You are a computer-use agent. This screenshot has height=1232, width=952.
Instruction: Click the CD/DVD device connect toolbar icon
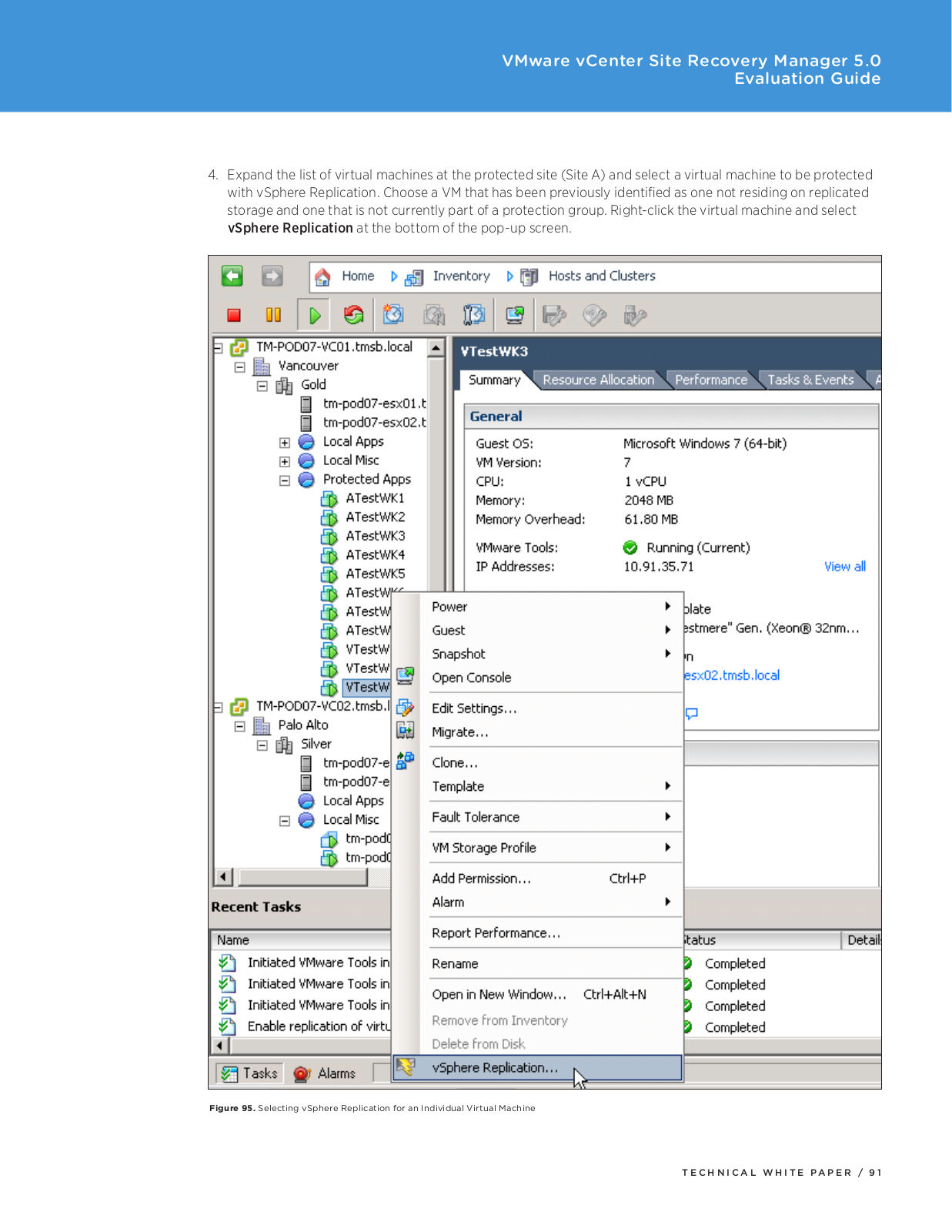594,315
